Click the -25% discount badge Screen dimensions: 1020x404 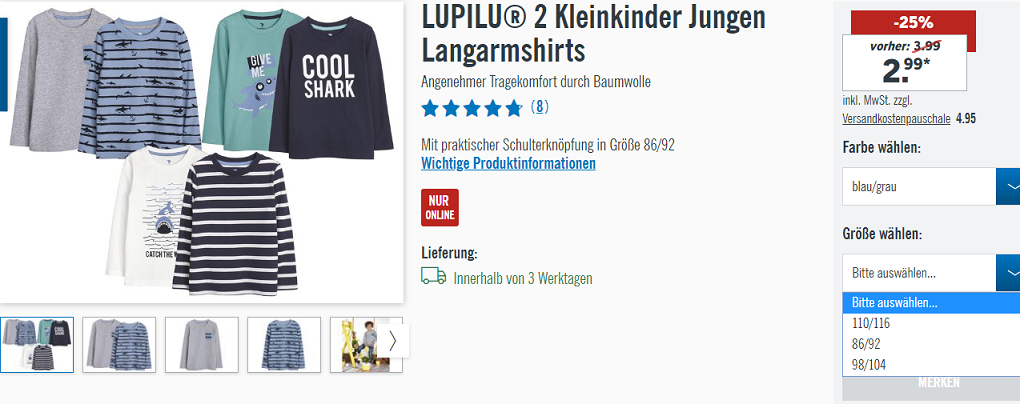click(x=913, y=22)
